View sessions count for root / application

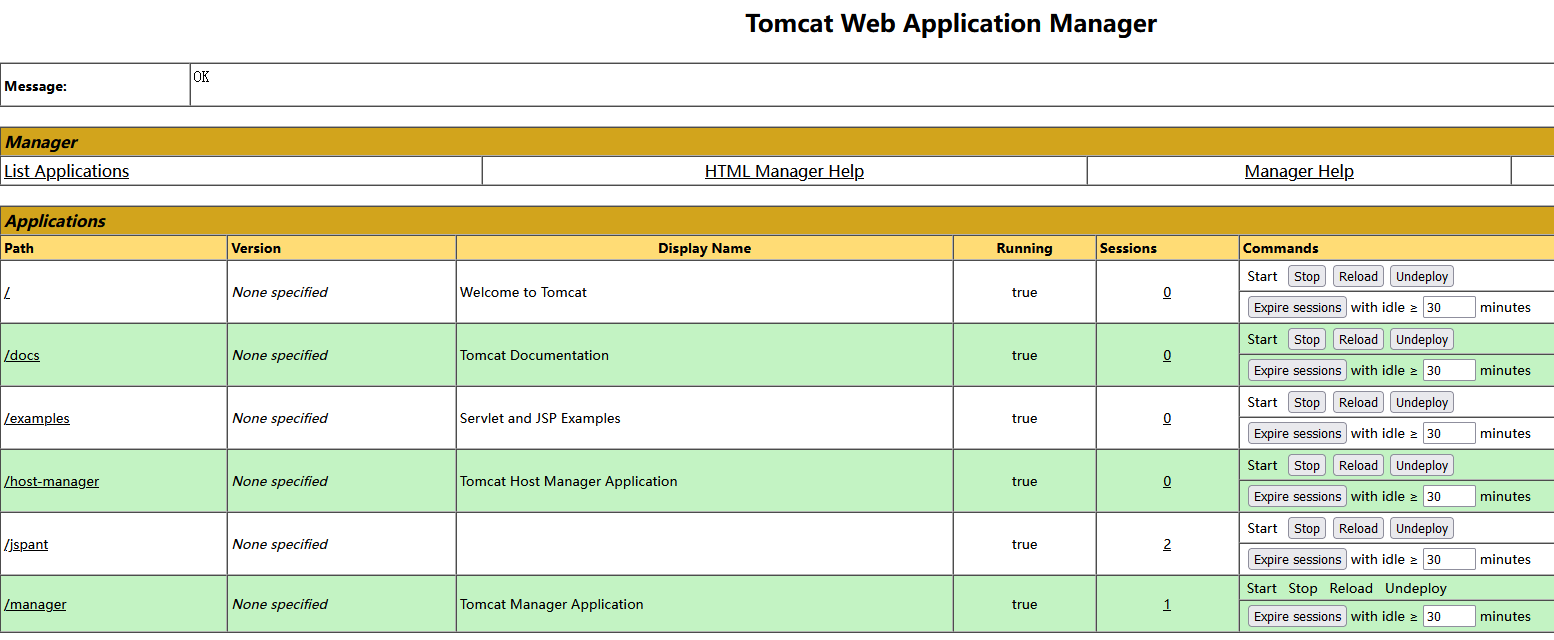tap(1167, 292)
